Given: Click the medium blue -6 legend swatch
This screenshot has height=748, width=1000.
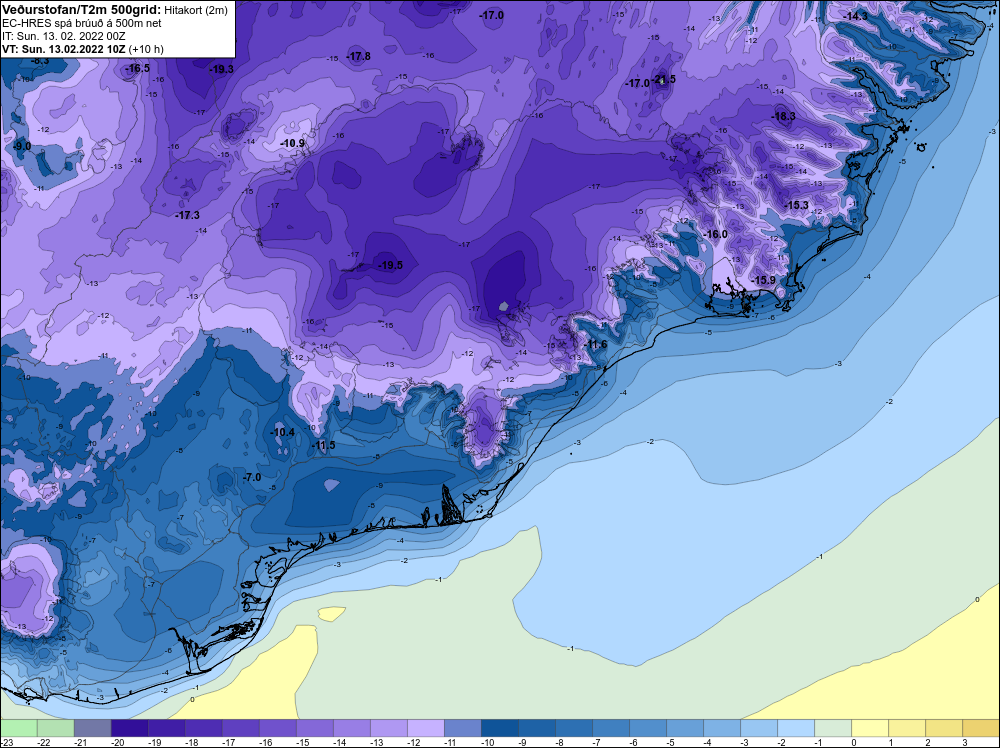Looking at the screenshot, I should 647,728.
